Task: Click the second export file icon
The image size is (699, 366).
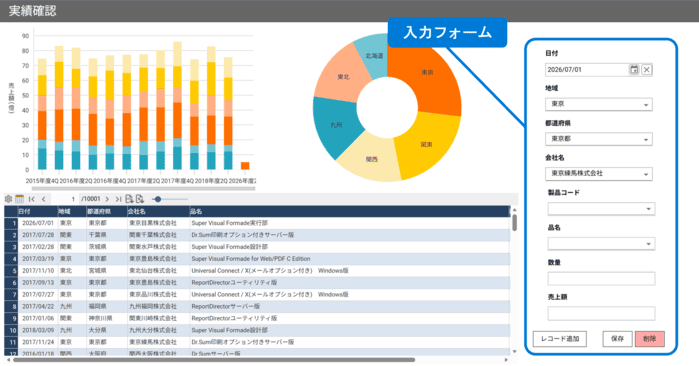Action: tap(140, 199)
